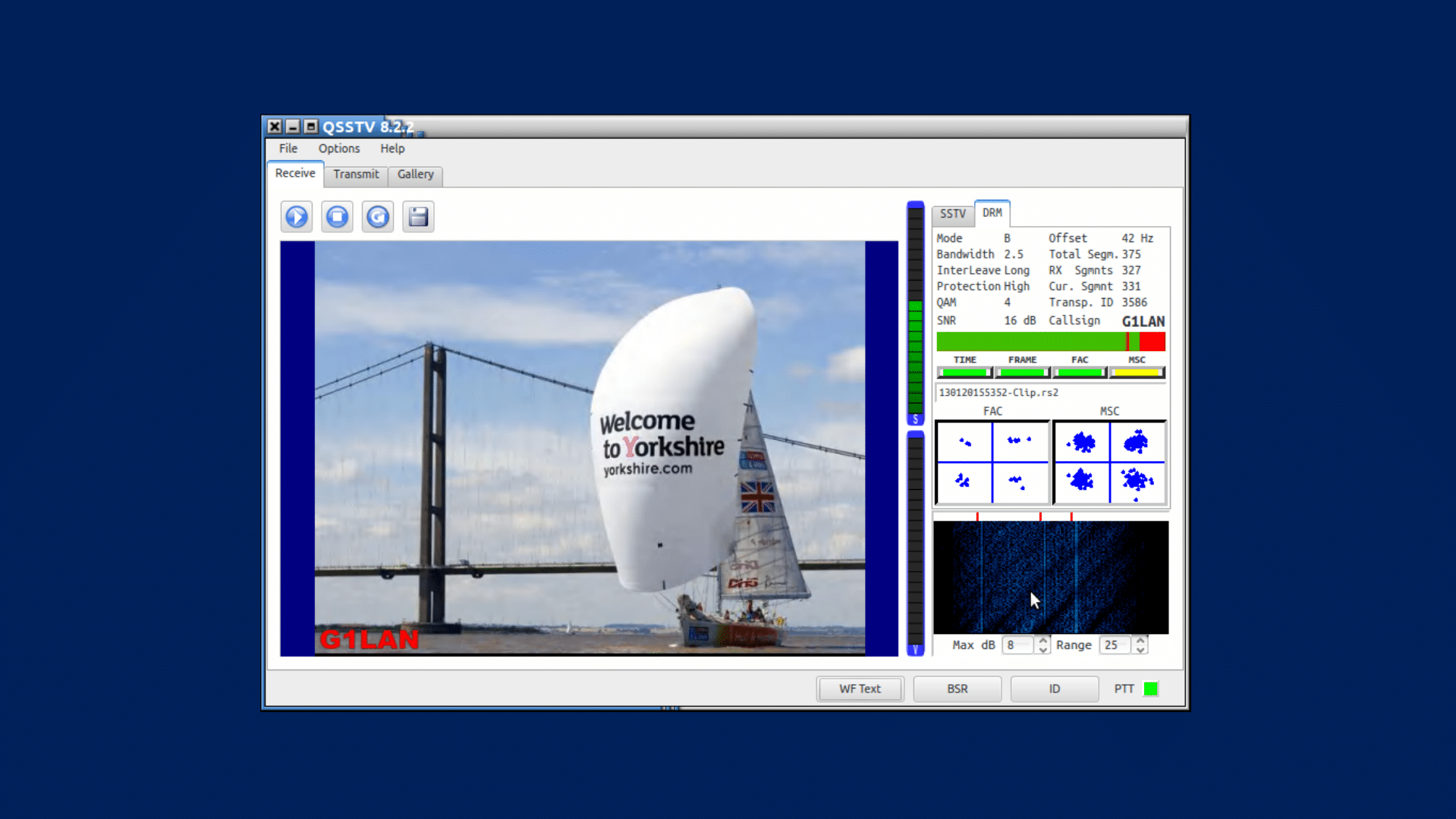
Task: Click the waterfall spectrum display
Action: point(1051,577)
